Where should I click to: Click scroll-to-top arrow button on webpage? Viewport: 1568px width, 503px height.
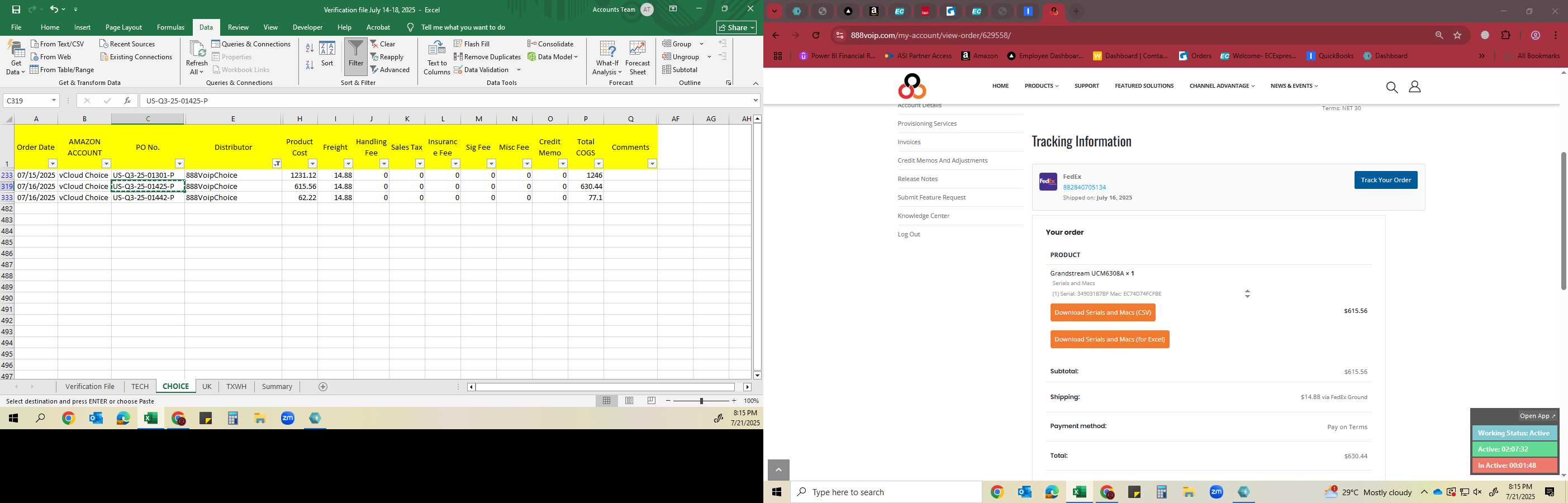coord(778,470)
